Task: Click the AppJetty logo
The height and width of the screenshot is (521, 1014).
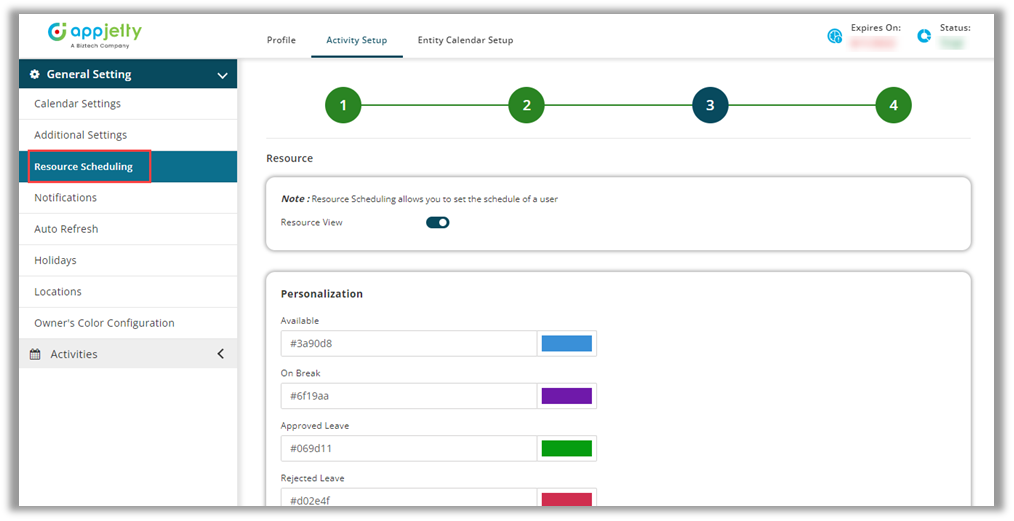Action: pyautogui.click(x=95, y=35)
